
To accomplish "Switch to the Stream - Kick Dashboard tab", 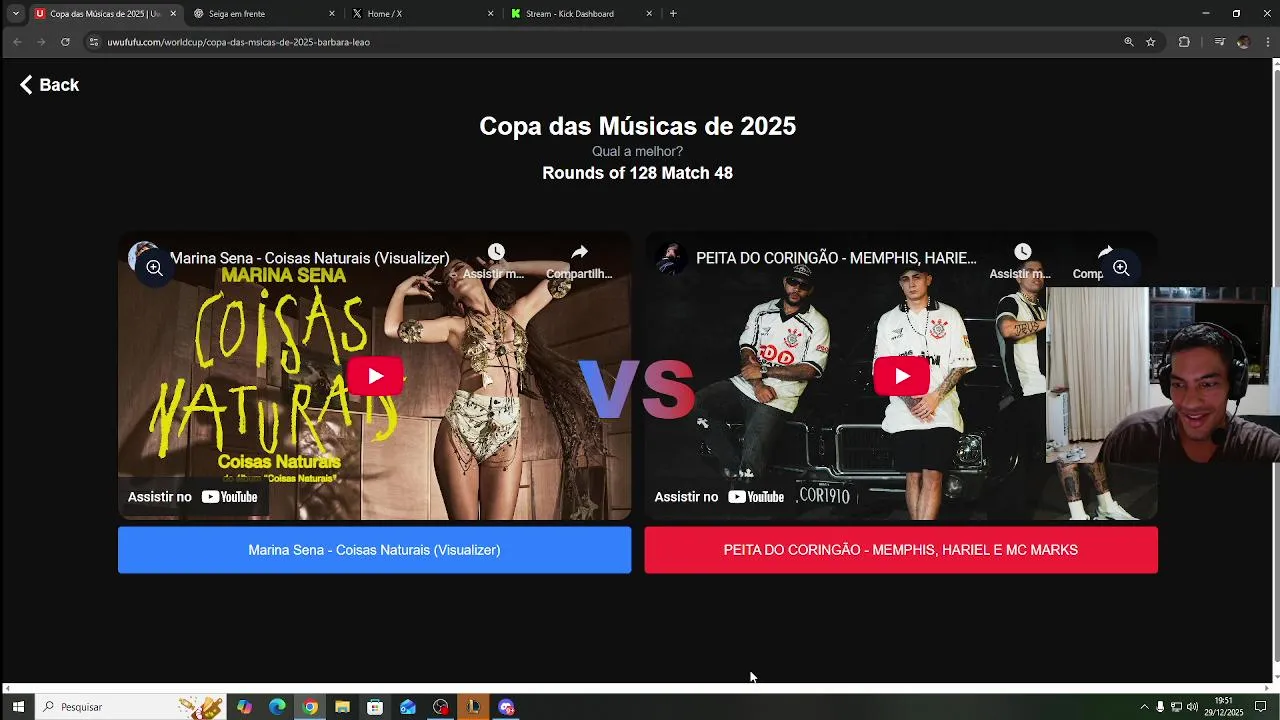I will (x=581, y=14).
